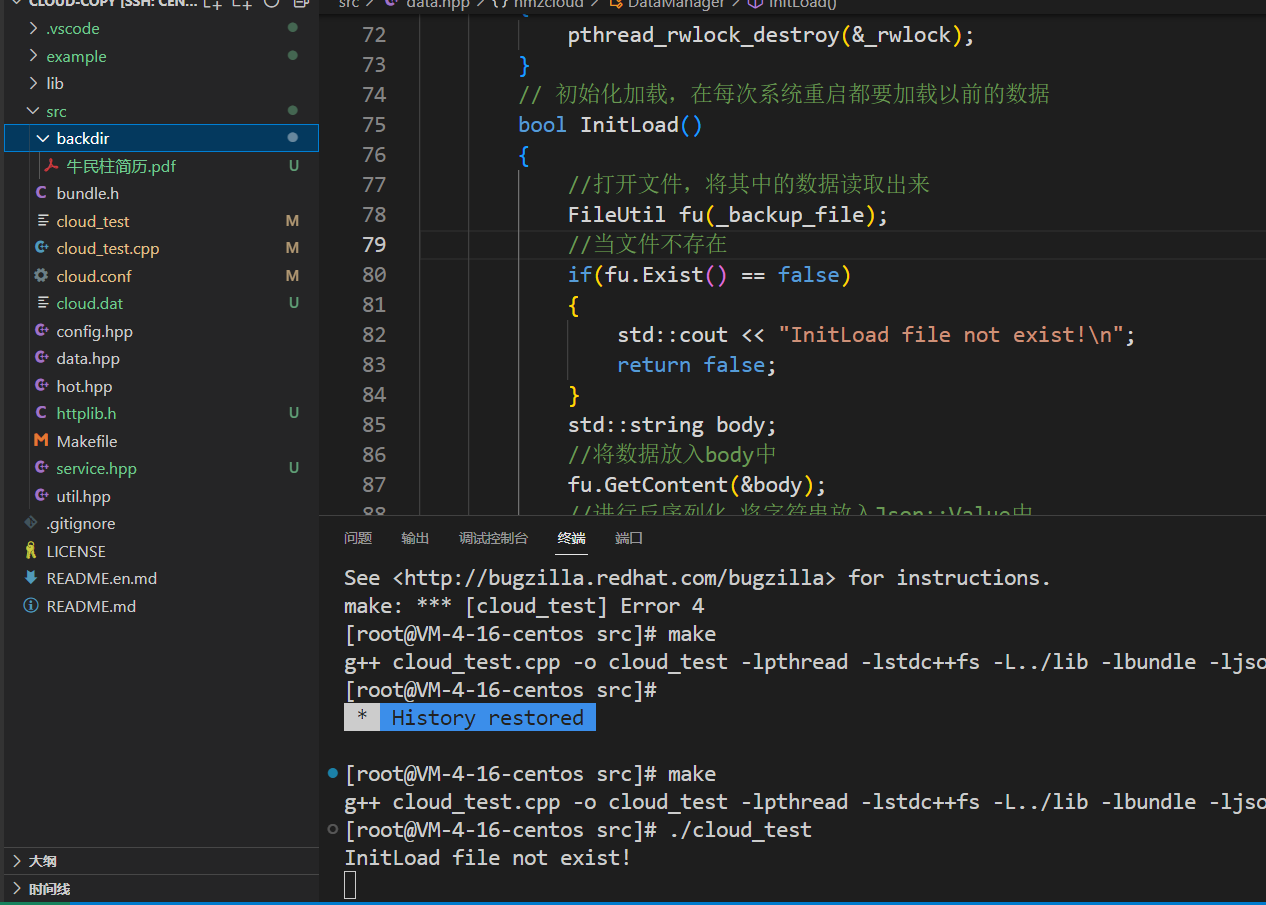Click line number 75 in the gutter
The height and width of the screenshot is (905, 1266).
pos(373,125)
